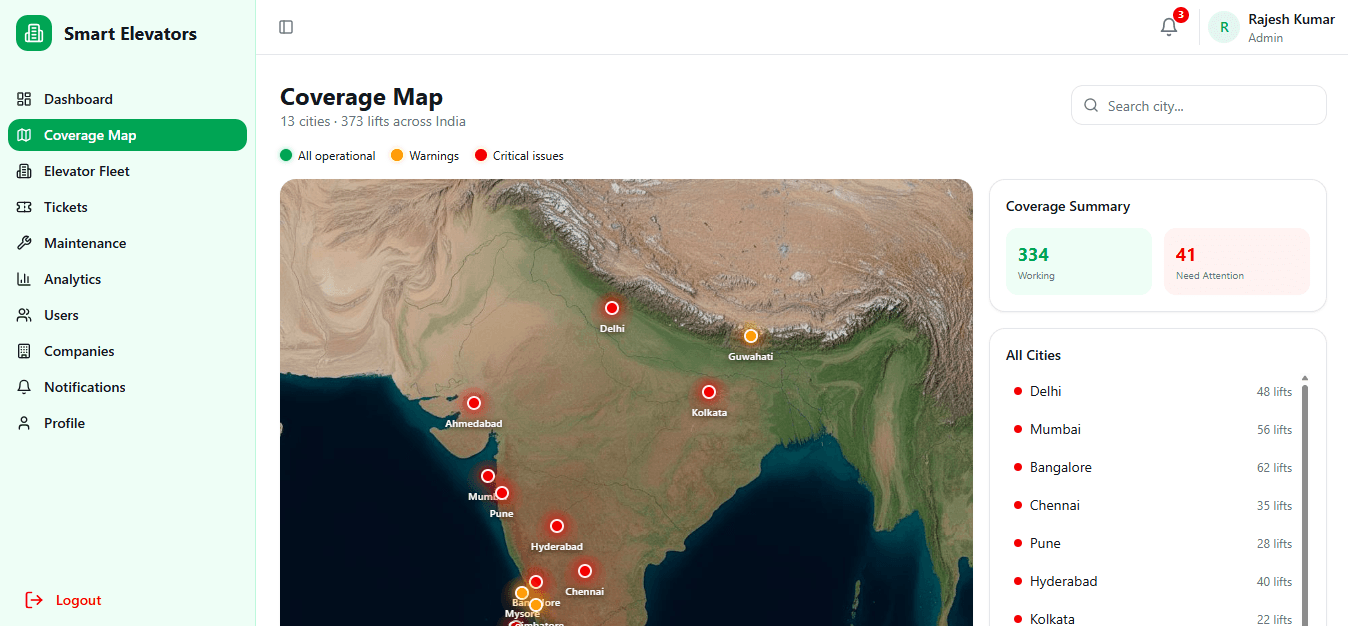Open the Users menu entry
1348x626 pixels.
[127, 315]
